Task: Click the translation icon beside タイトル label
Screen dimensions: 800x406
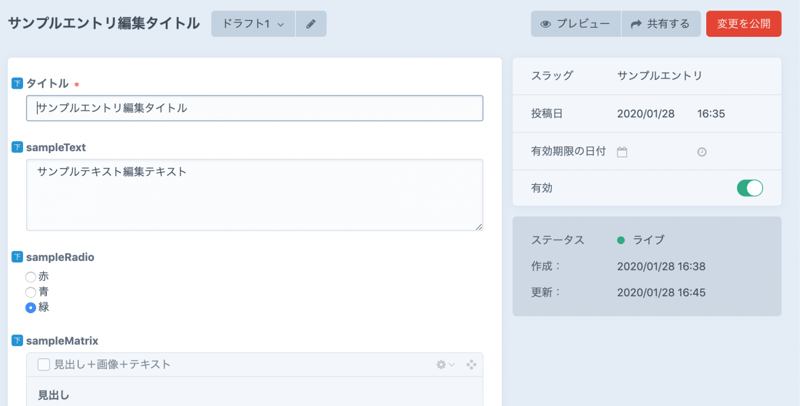Action: (17, 84)
